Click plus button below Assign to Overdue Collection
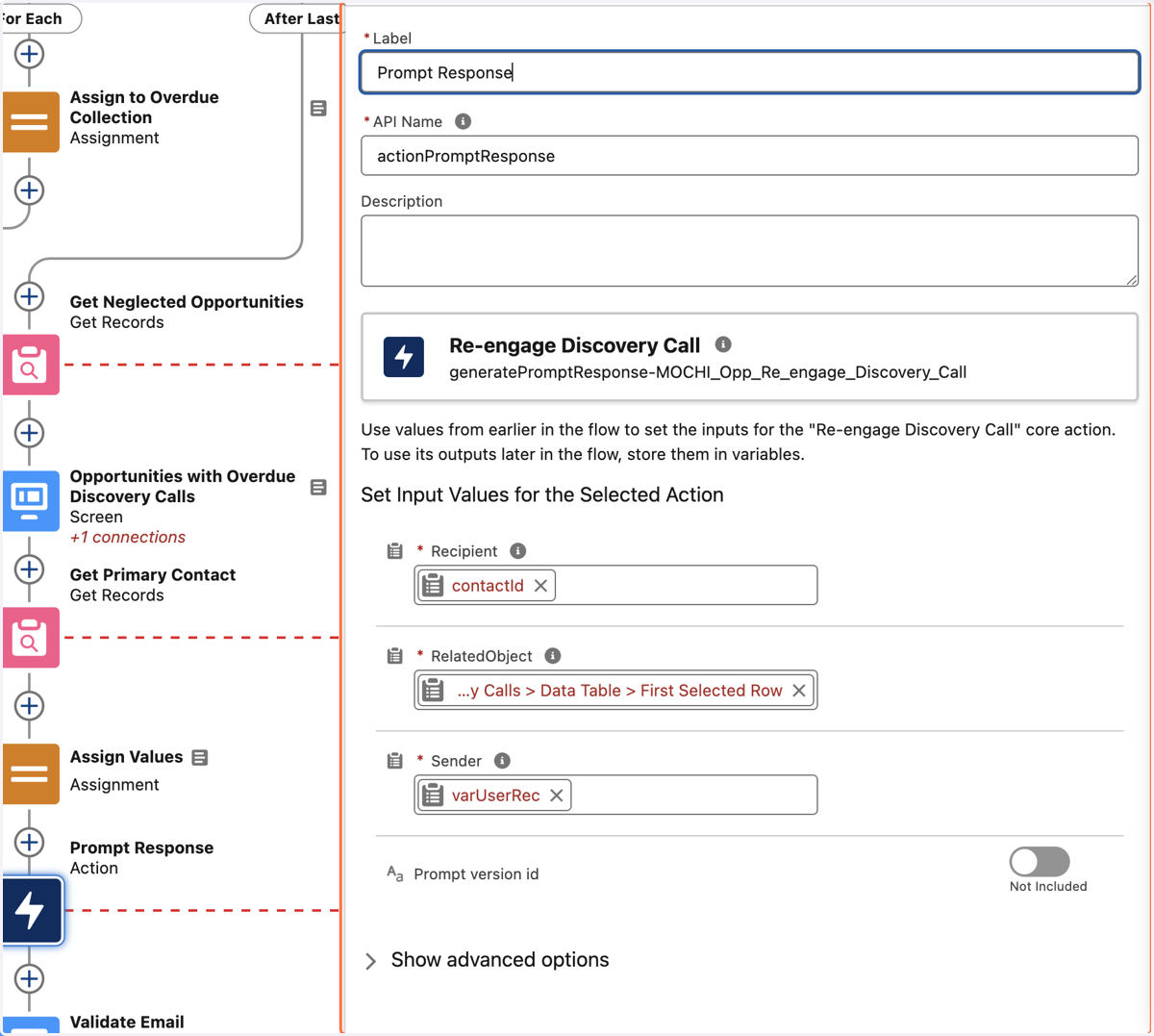The height and width of the screenshot is (1036, 1154). click(29, 190)
